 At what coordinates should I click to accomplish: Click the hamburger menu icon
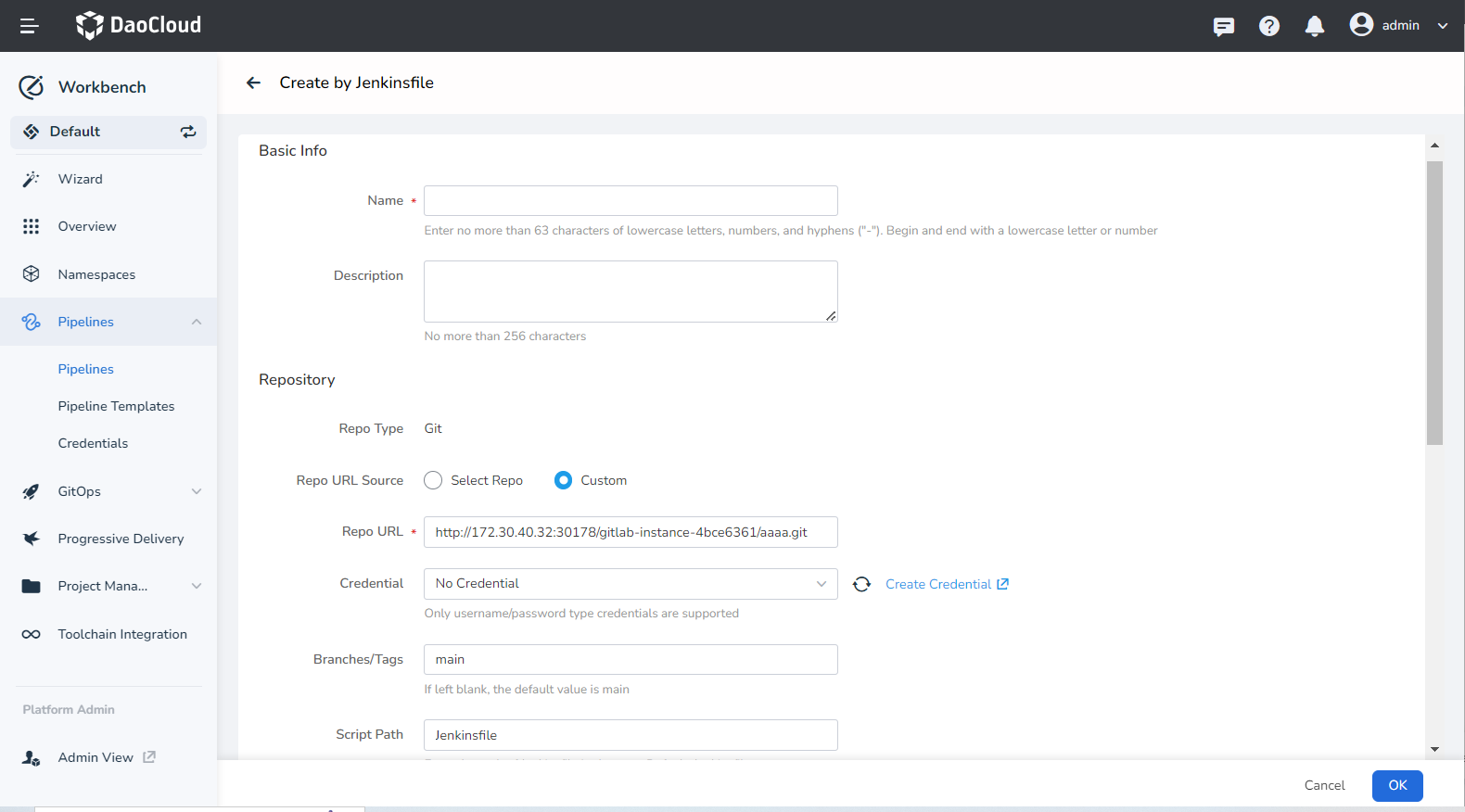coord(29,26)
